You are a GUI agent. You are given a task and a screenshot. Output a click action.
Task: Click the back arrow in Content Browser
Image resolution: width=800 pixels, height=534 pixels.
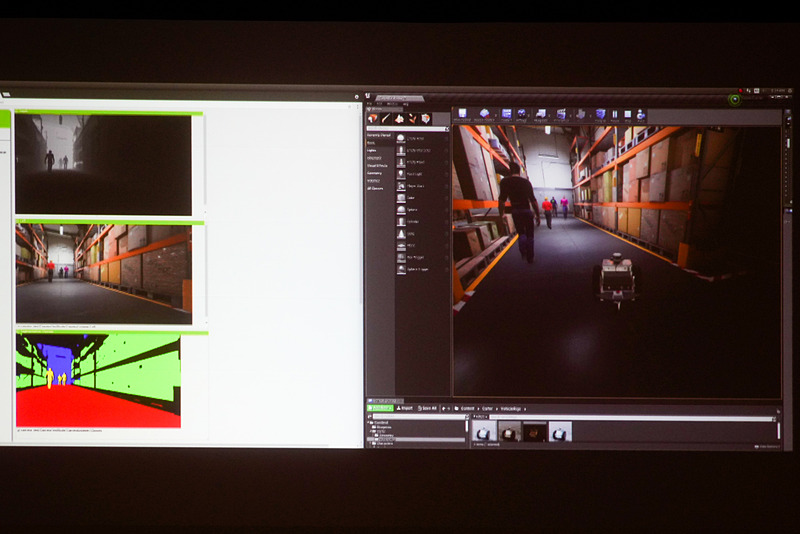[x=443, y=409]
